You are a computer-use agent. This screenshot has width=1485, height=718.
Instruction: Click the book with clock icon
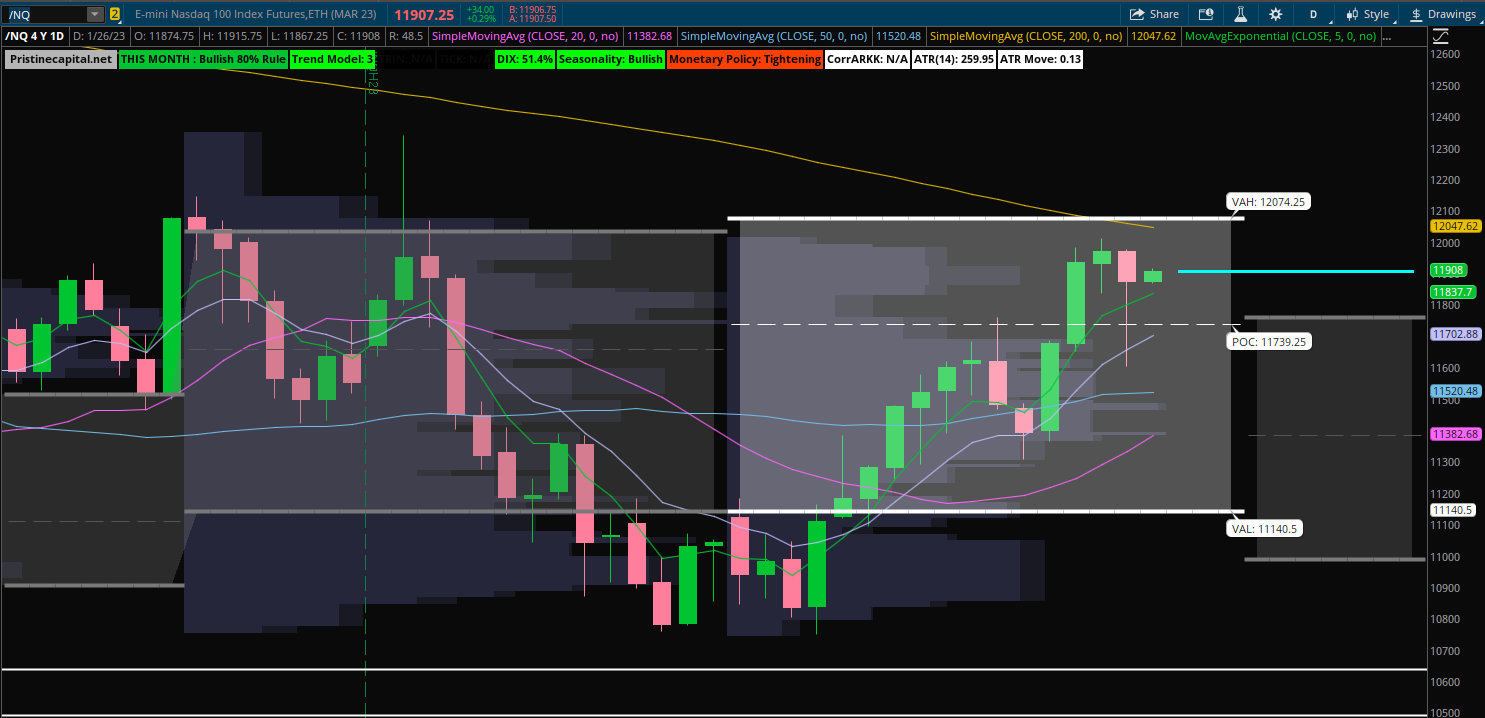(1206, 14)
